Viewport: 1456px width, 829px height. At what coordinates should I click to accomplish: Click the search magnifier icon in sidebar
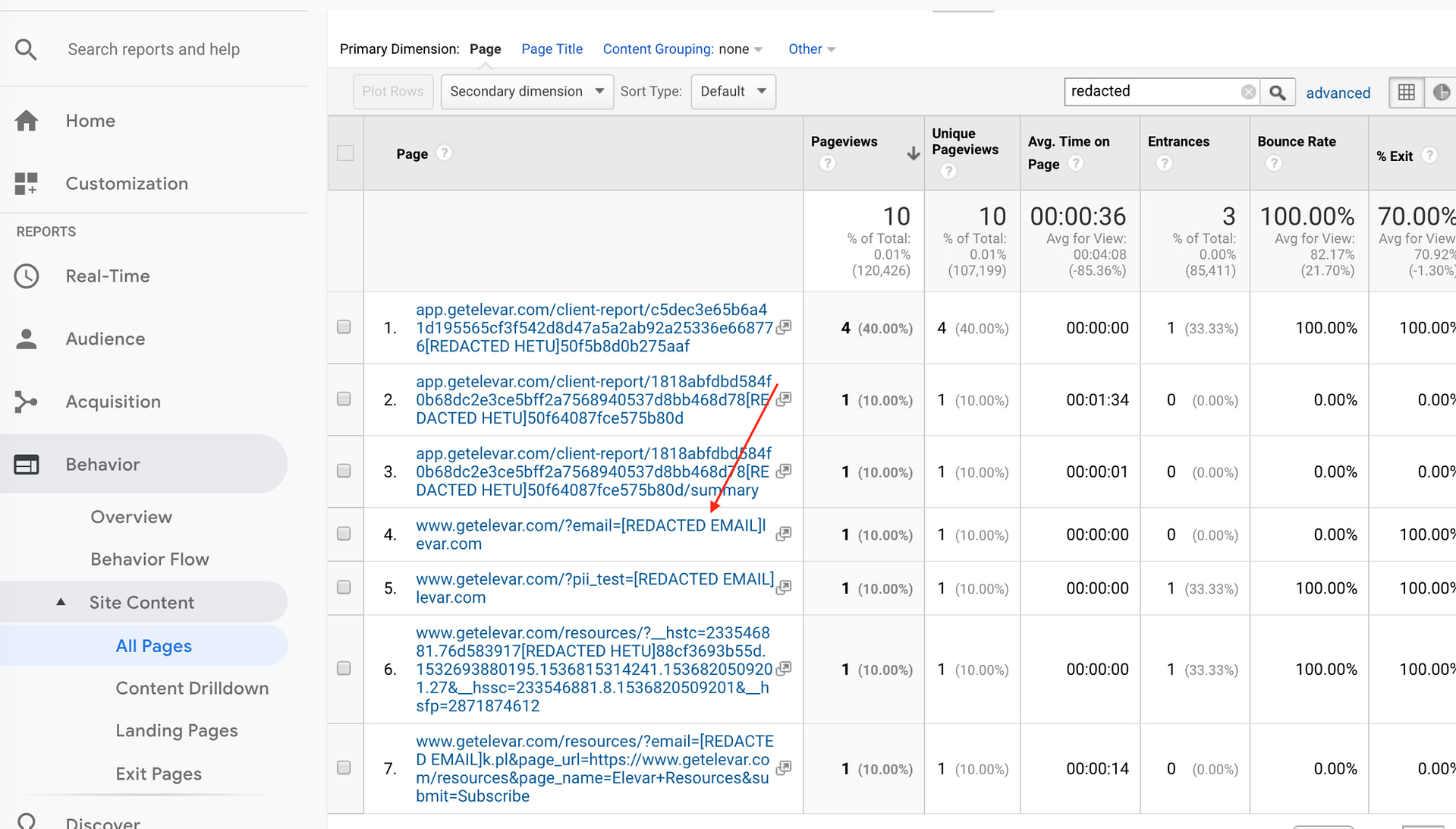pyautogui.click(x=26, y=49)
